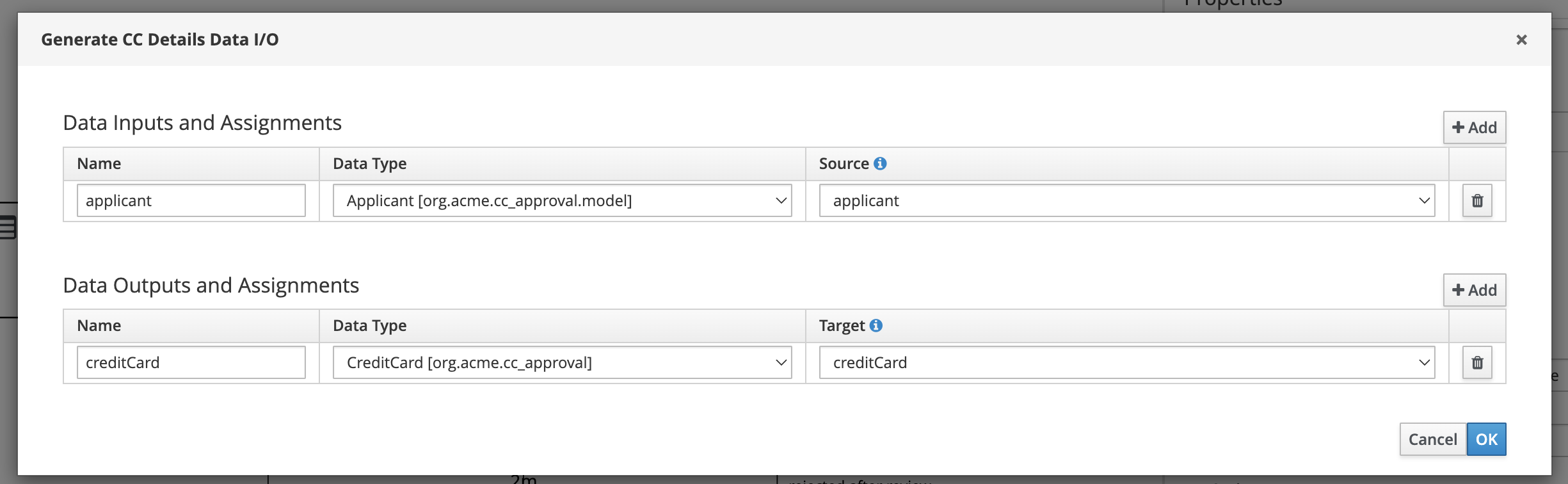Click the Source column header label
Viewport: 1568px width, 484px height.
point(844,164)
